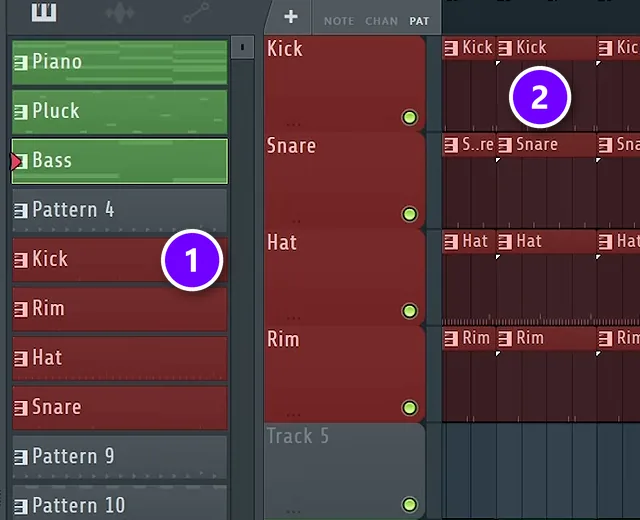
Task: Click the pattern icon beside Pattern 9
Action: pyautogui.click(x=20, y=458)
